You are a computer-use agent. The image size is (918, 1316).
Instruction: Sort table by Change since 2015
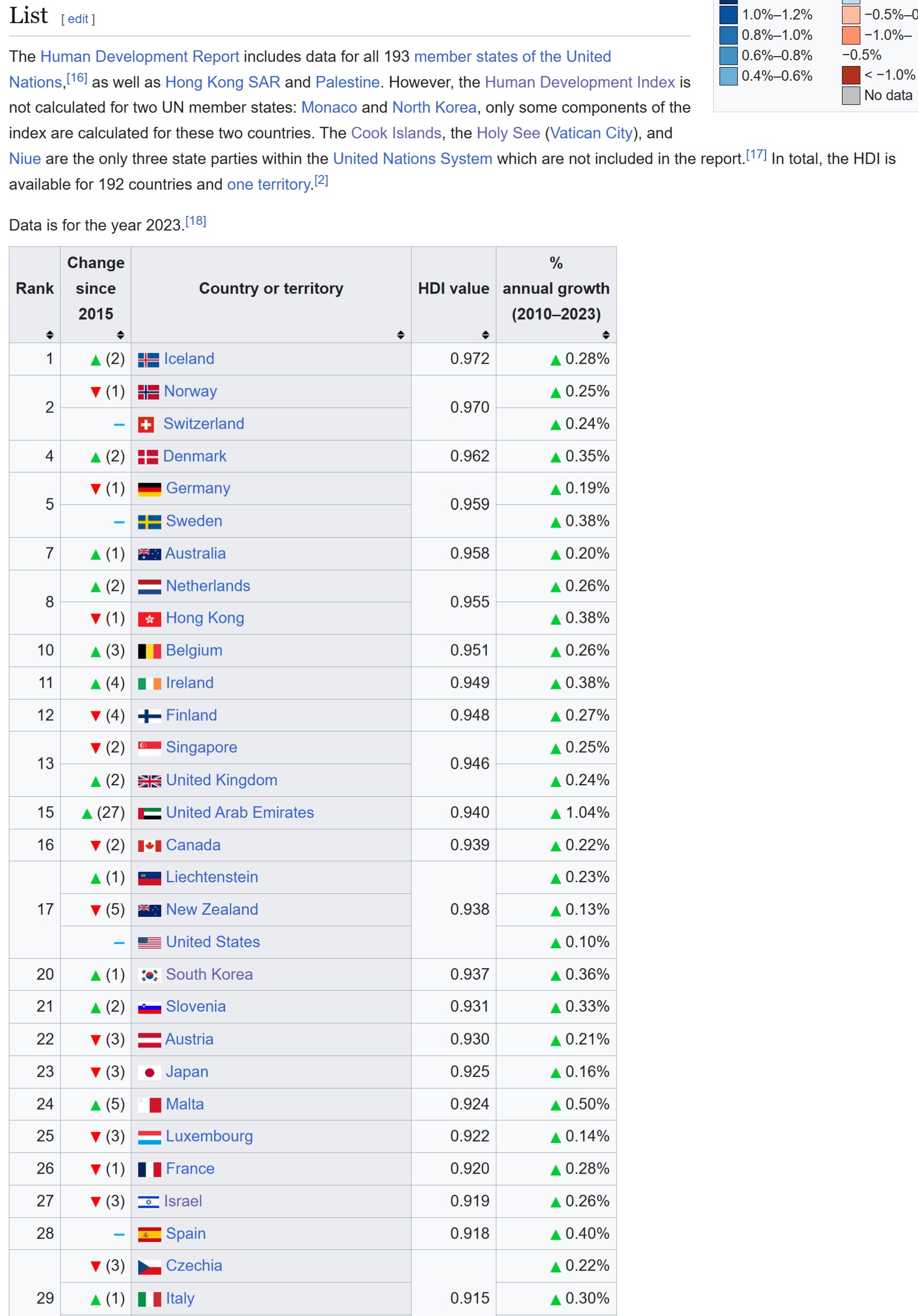coord(120,335)
